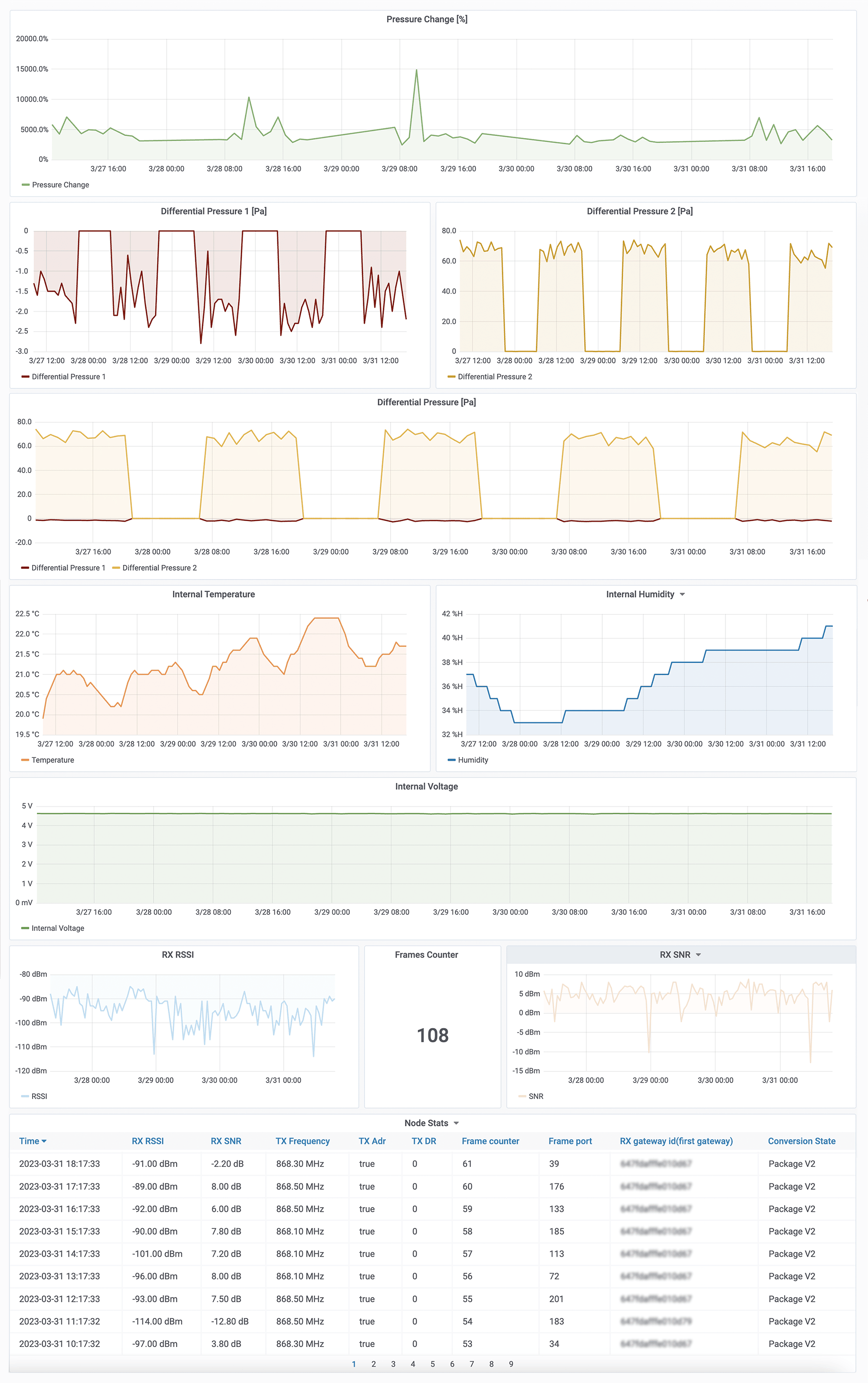Viewport: 868px width, 1383px height.
Task: Click the SNR legend color icon
Action: (x=522, y=1096)
